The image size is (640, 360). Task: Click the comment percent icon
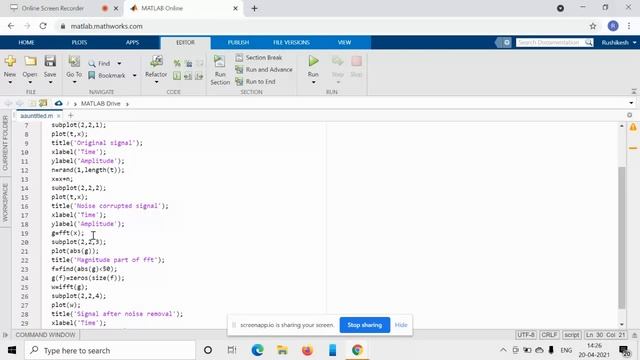coord(177,64)
